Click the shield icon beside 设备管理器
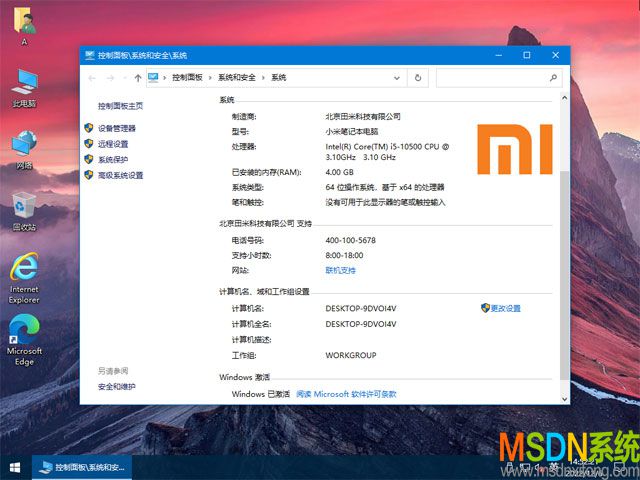 click(x=89, y=128)
